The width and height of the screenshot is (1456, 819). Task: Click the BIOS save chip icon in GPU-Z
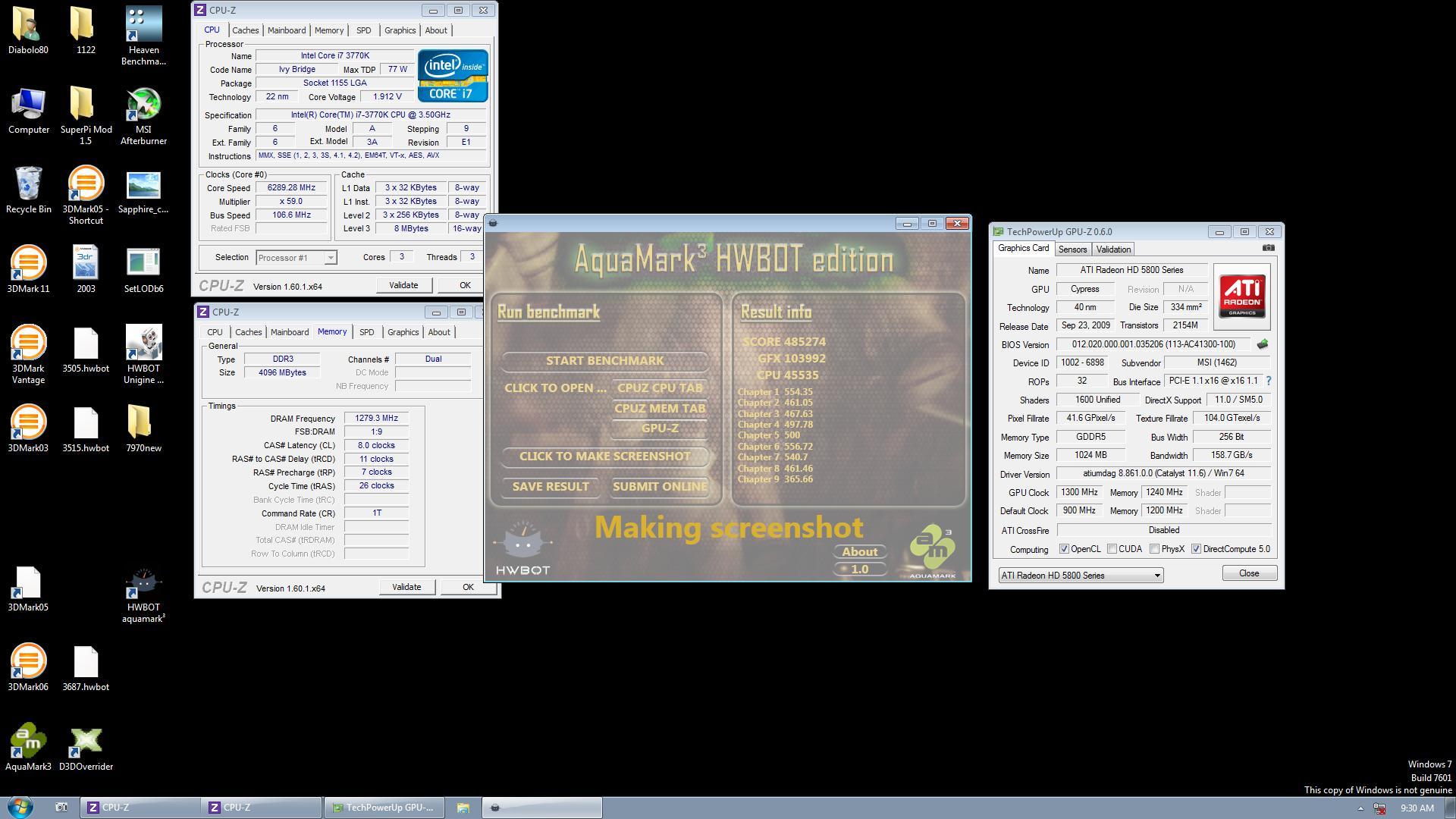point(1262,344)
